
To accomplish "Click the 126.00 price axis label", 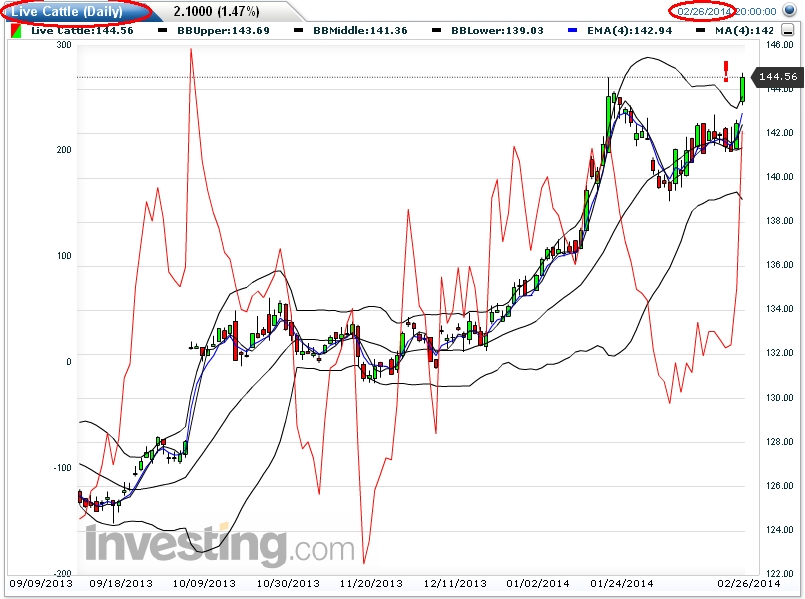I will (779, 486).
